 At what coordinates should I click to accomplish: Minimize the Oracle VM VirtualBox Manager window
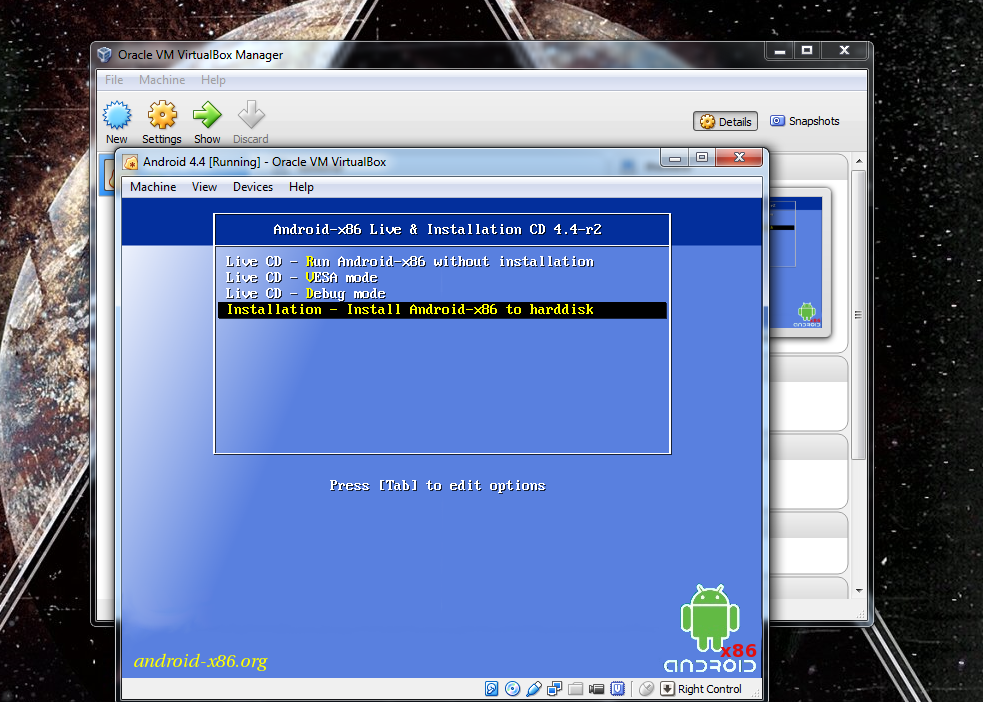pyautogui.click(x=780, y=51)
